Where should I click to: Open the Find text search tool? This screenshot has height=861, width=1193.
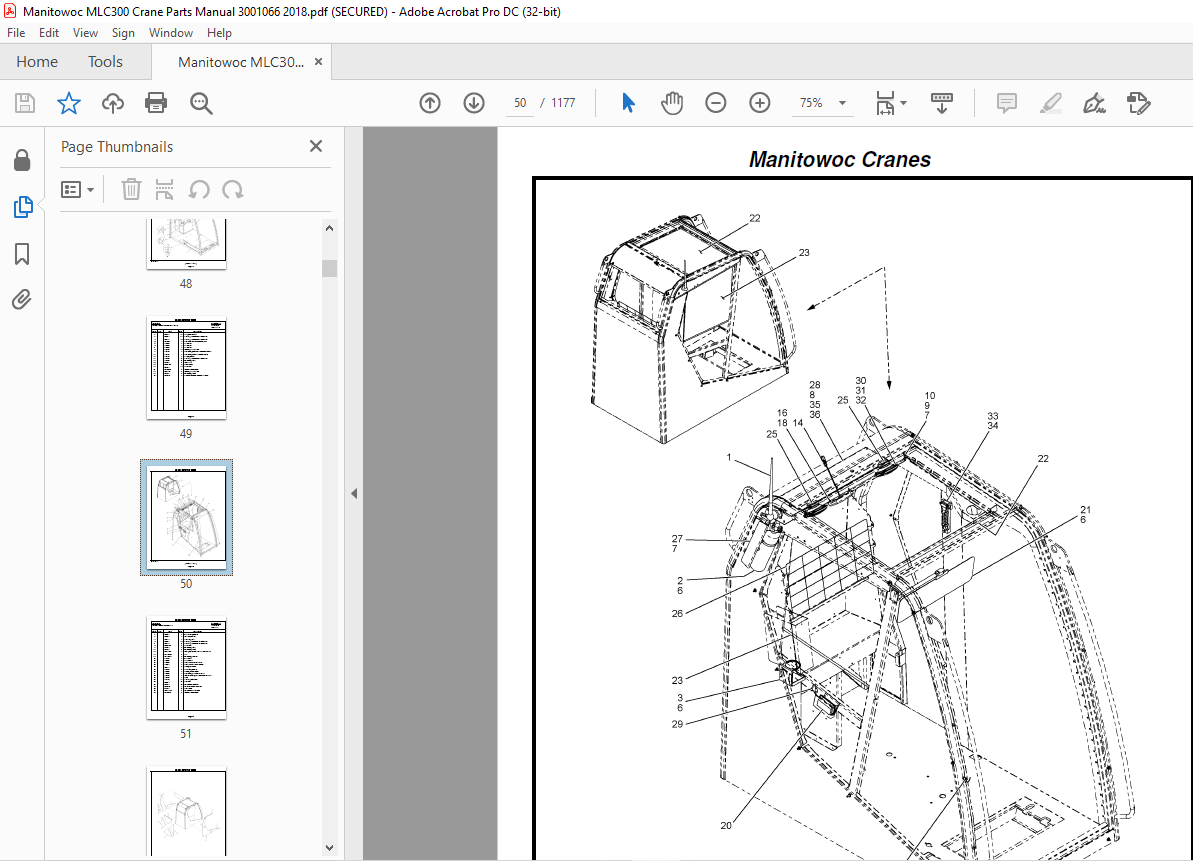point(201,103)
